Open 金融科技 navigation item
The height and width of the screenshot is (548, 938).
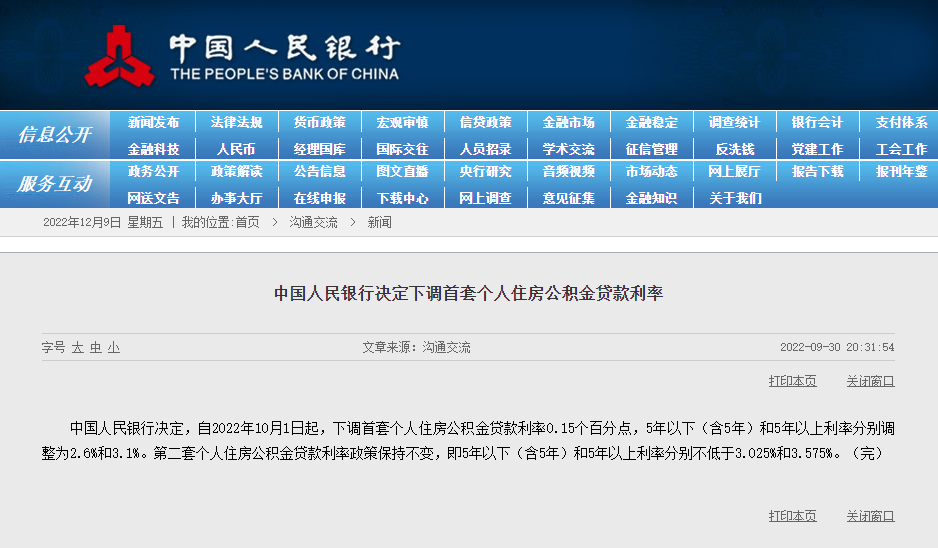coord(153,149)
